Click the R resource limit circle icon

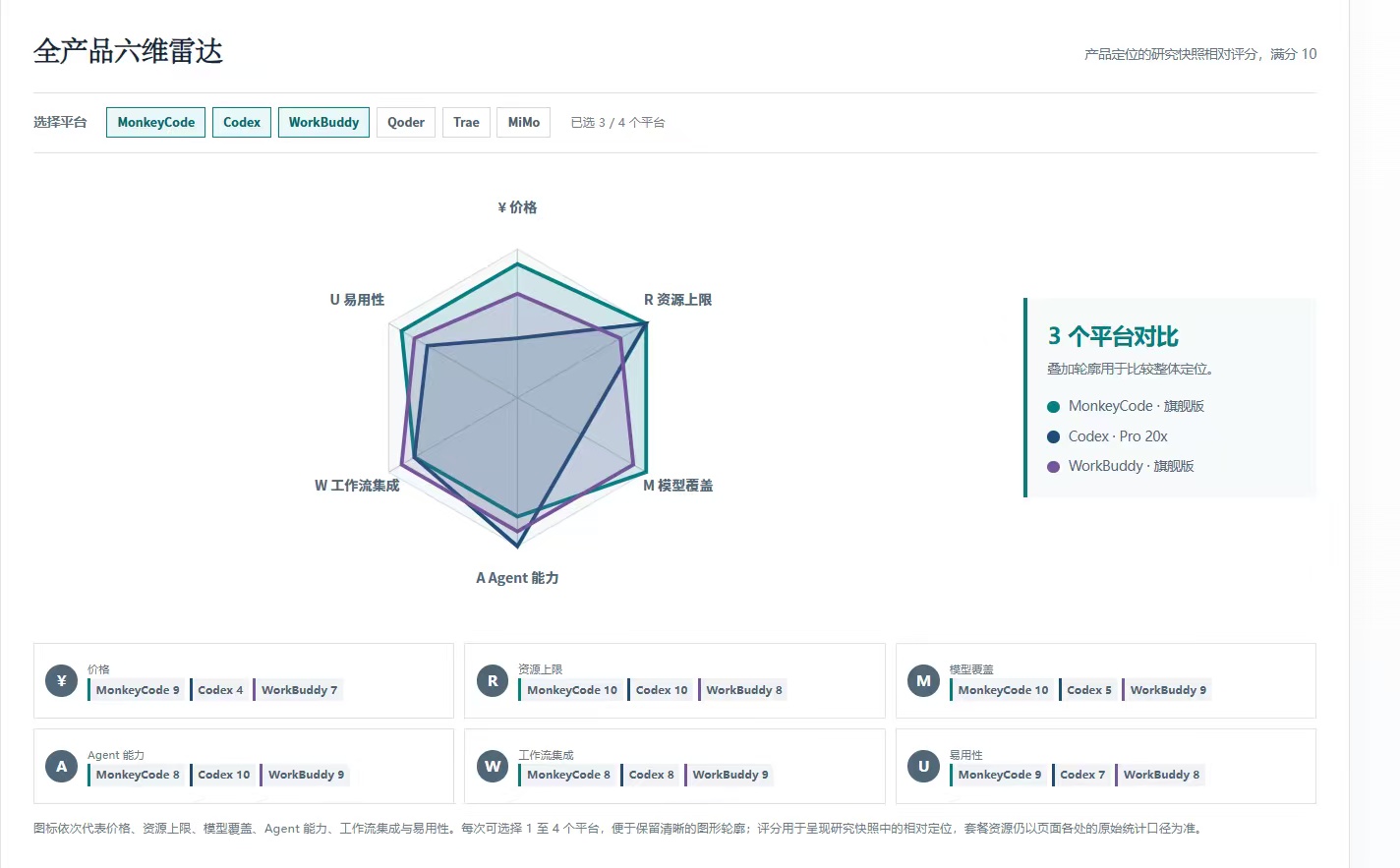493,680
